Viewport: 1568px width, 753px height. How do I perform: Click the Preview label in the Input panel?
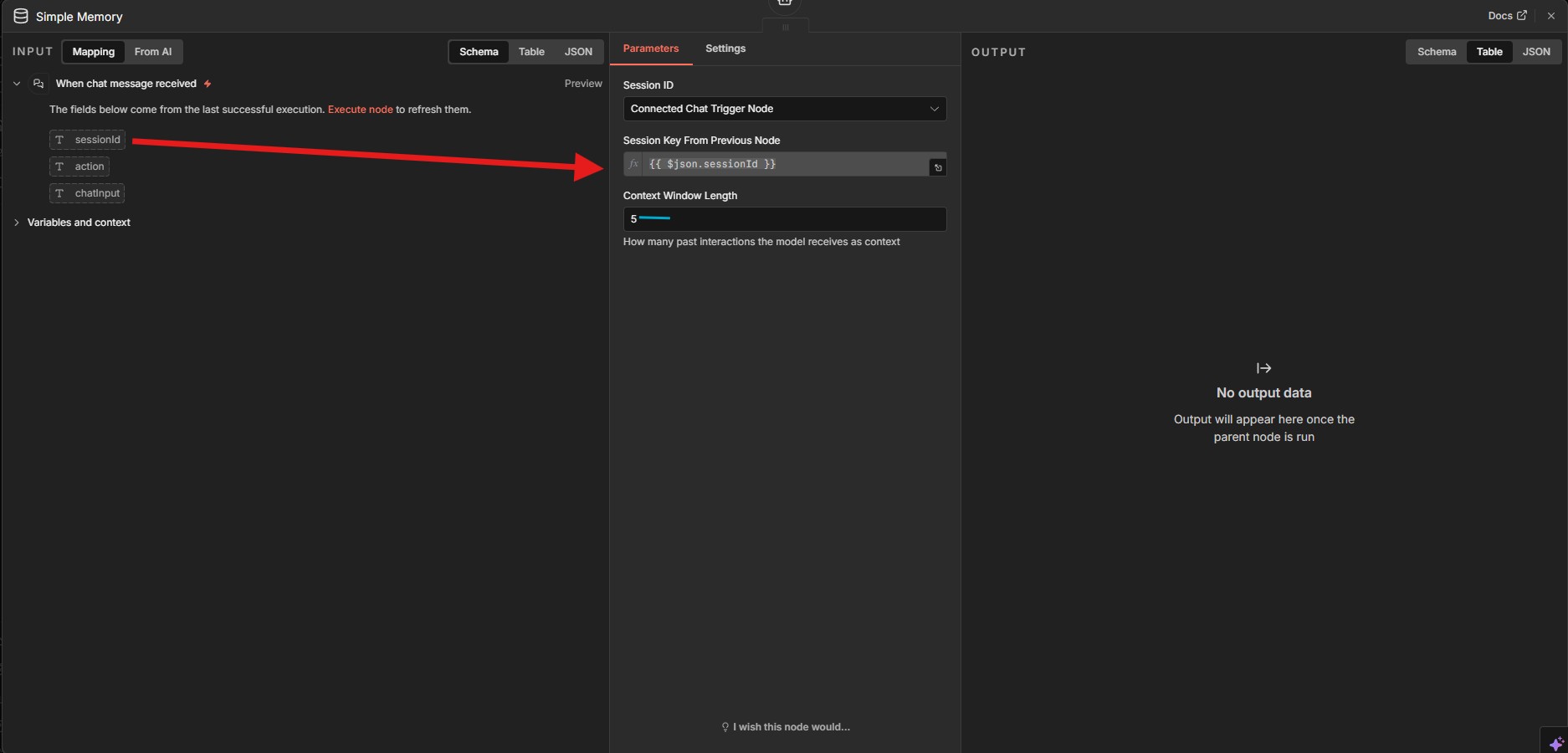583,84
